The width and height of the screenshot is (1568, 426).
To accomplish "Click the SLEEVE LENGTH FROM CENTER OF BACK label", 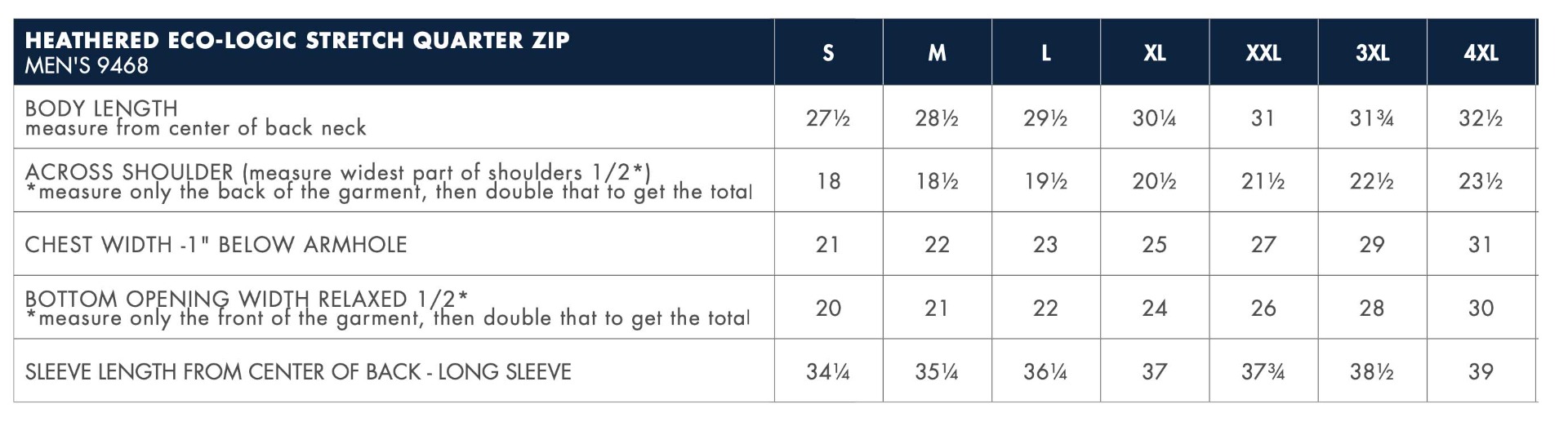I will click(x=298, y=371).
